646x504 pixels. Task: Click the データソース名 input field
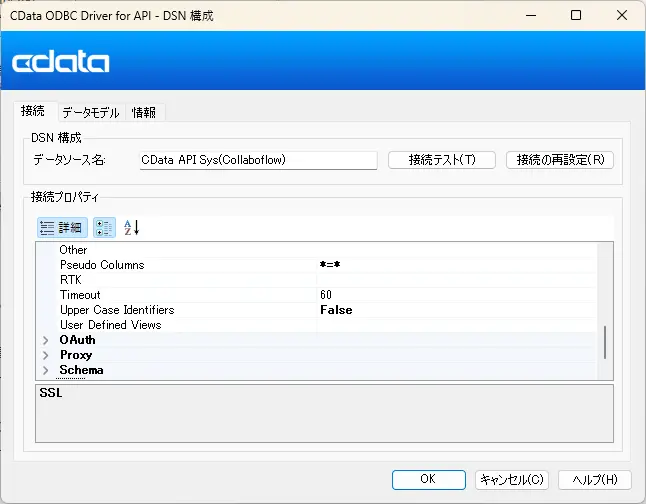(x=258, y=160)
